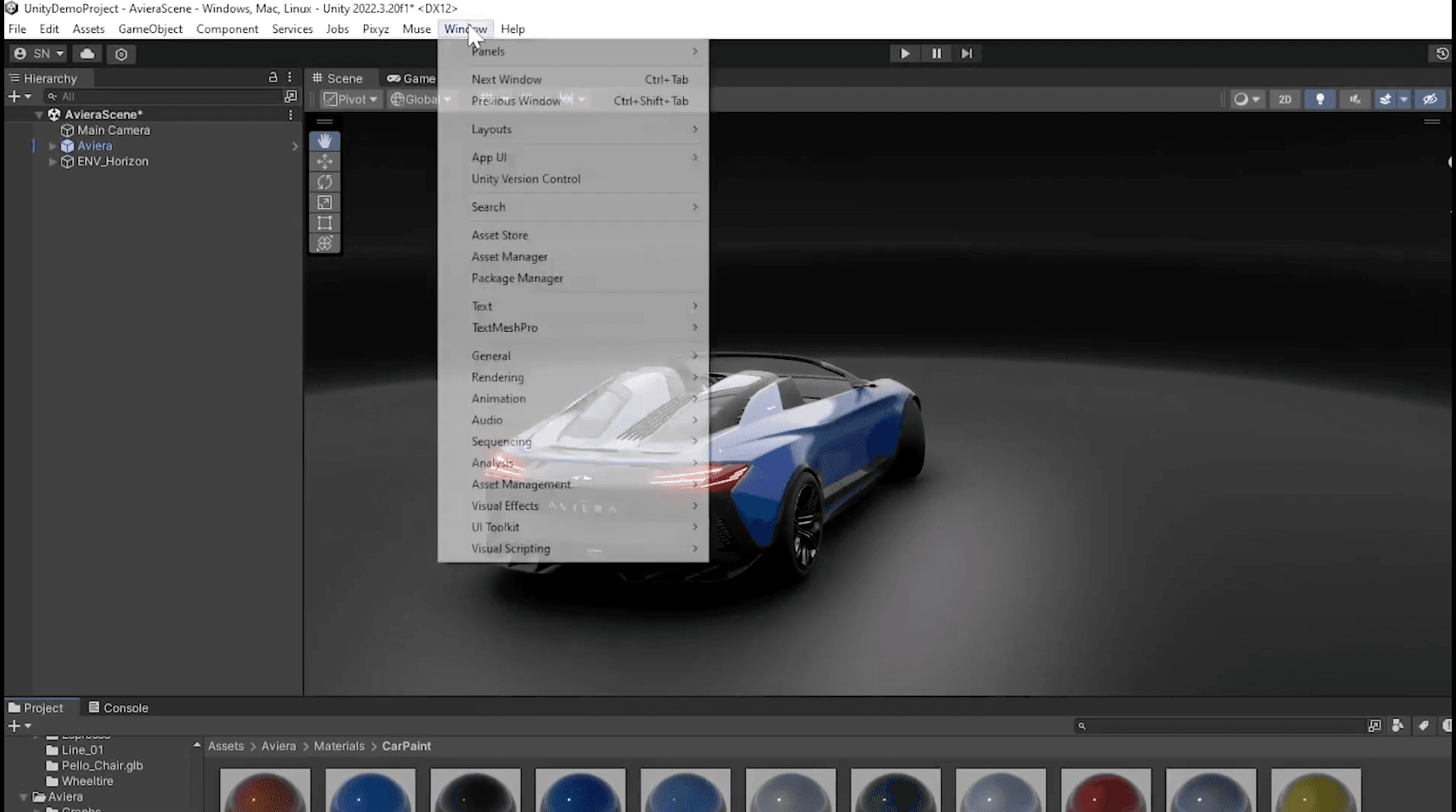The width and height of the screenshot is (1456, 812).
Task: Open the Unity Cloud icon in the top toolbar
Action: pos(87,53)
